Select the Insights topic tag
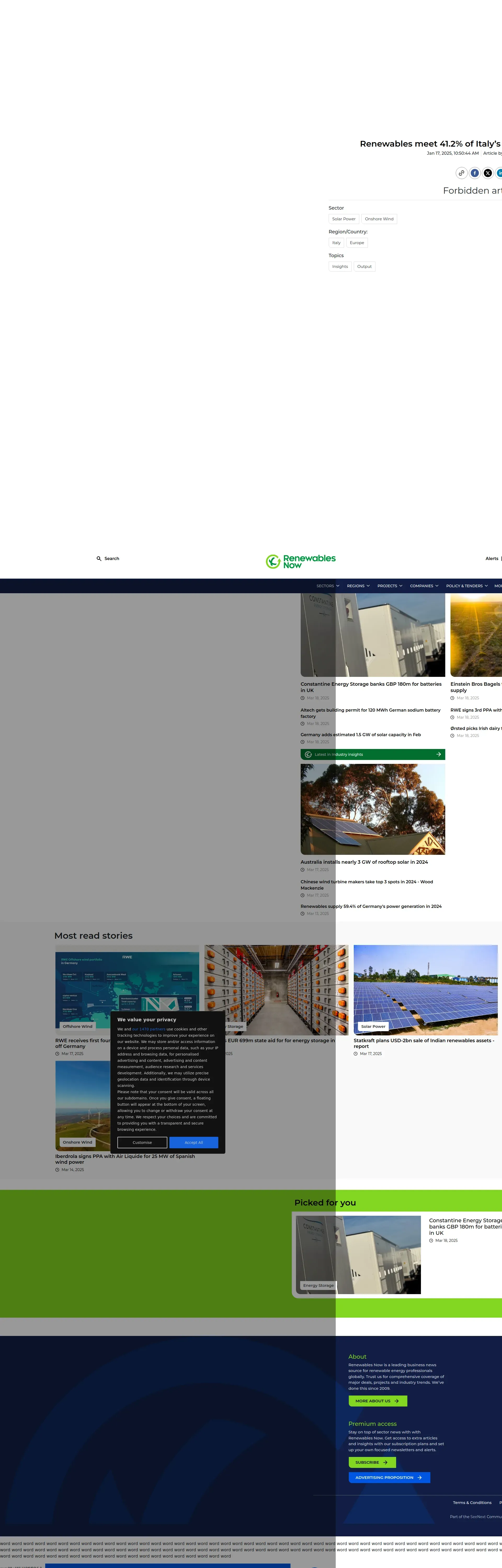The image size is (502, 1568). 340,266
